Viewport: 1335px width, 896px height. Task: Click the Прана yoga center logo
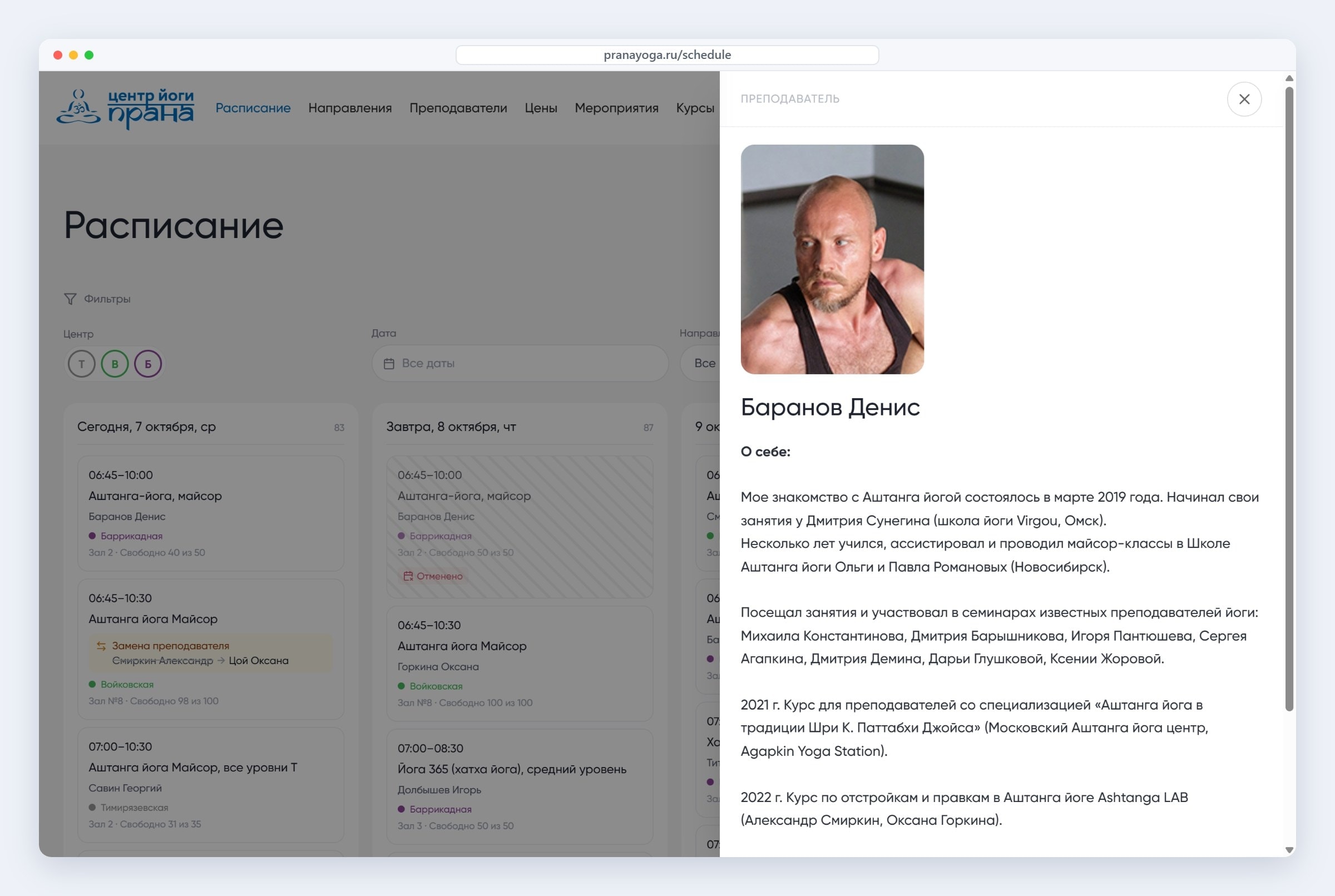(x=125, y=108)
